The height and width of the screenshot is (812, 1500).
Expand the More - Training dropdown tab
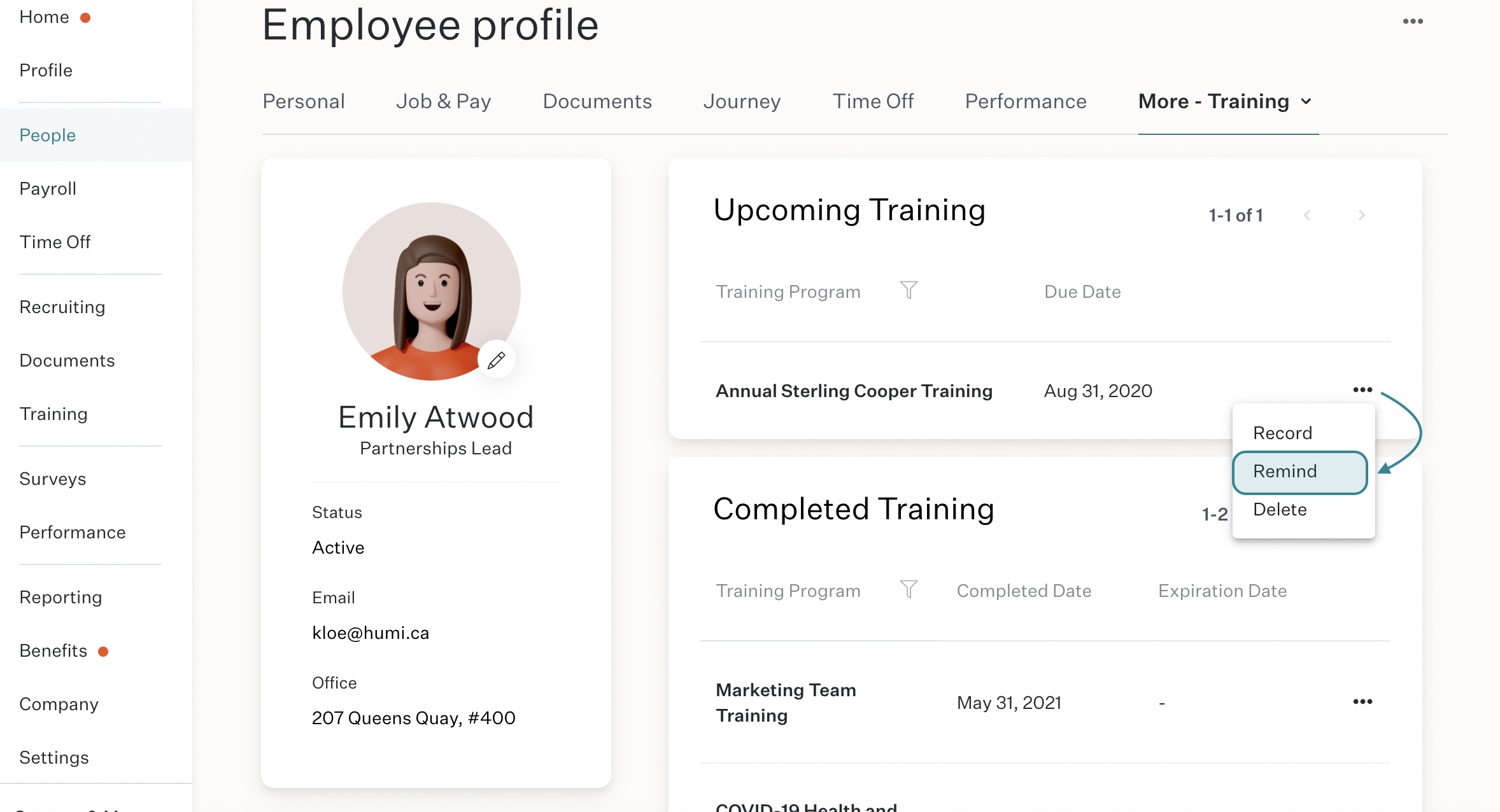coord(1226,101)
